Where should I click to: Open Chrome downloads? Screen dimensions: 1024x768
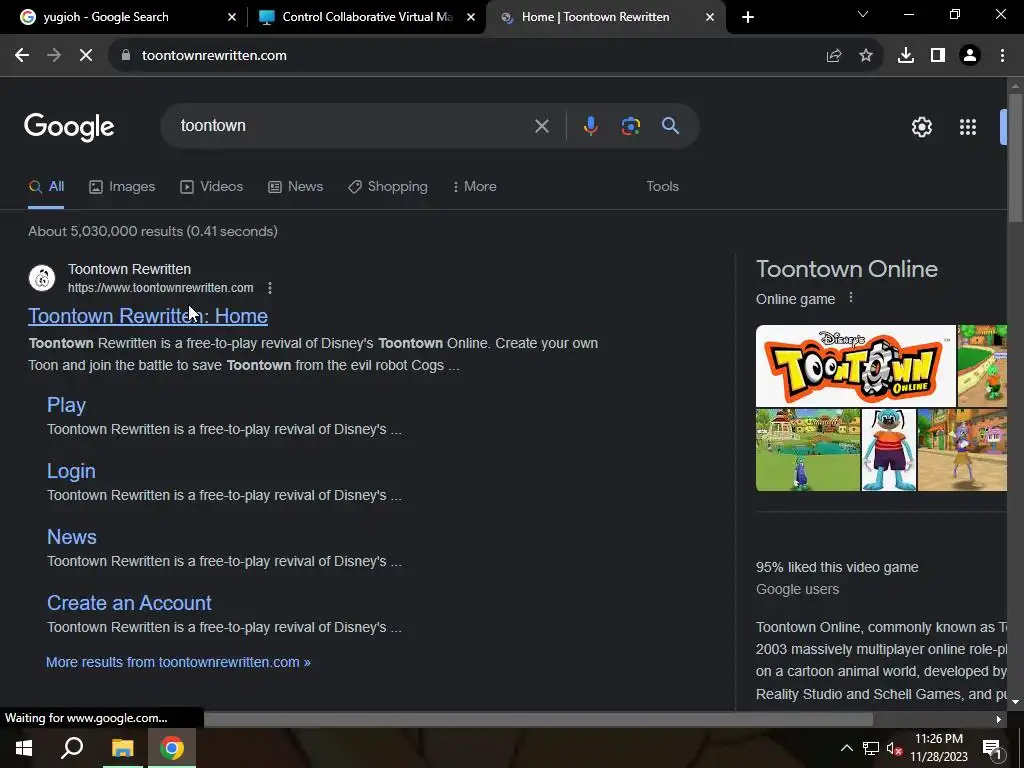pos(906,56)
